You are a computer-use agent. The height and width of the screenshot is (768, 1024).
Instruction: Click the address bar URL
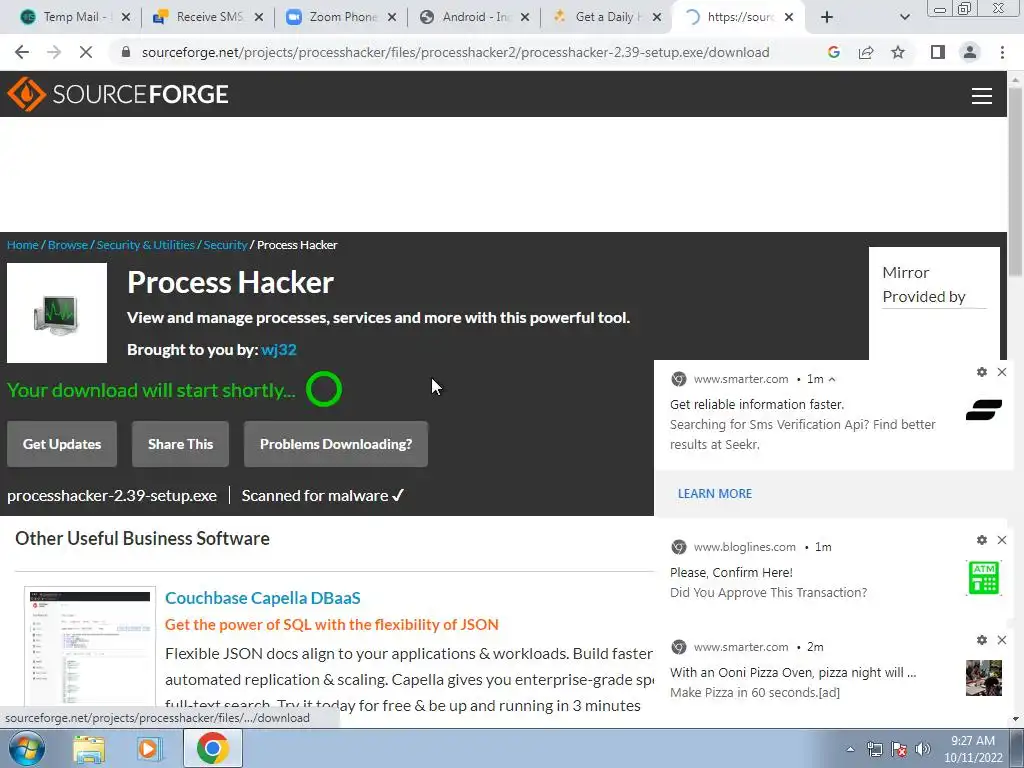pyautogui.click(x=455, y=52)
